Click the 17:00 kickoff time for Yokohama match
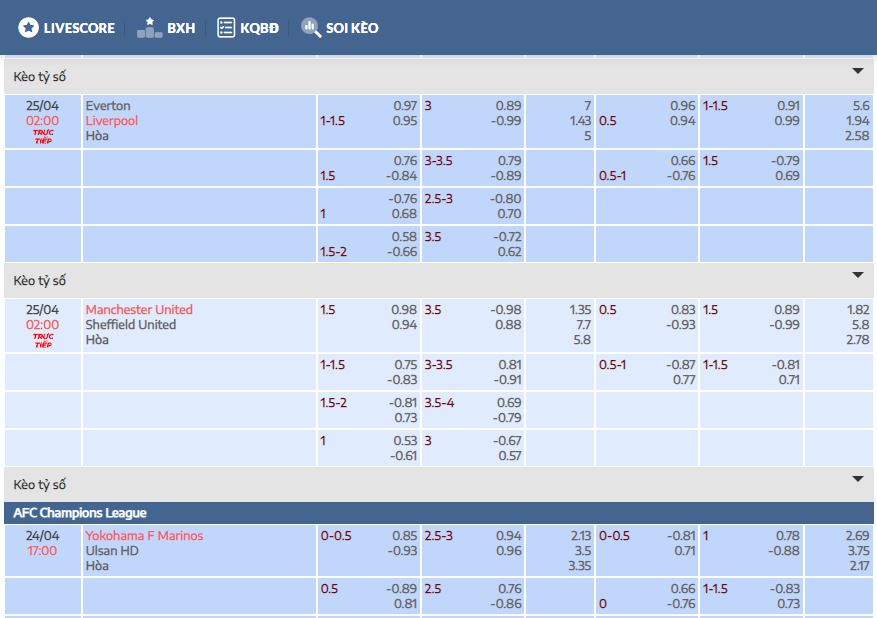877x618 pixels. click(x=43, y=551)
